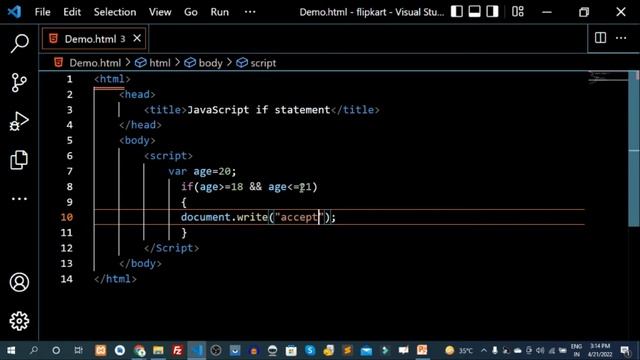Image resolution: width=640 pixels, height=360 pixels.
Task: Click the closing </head> tag
Action: tap(140, 125)
